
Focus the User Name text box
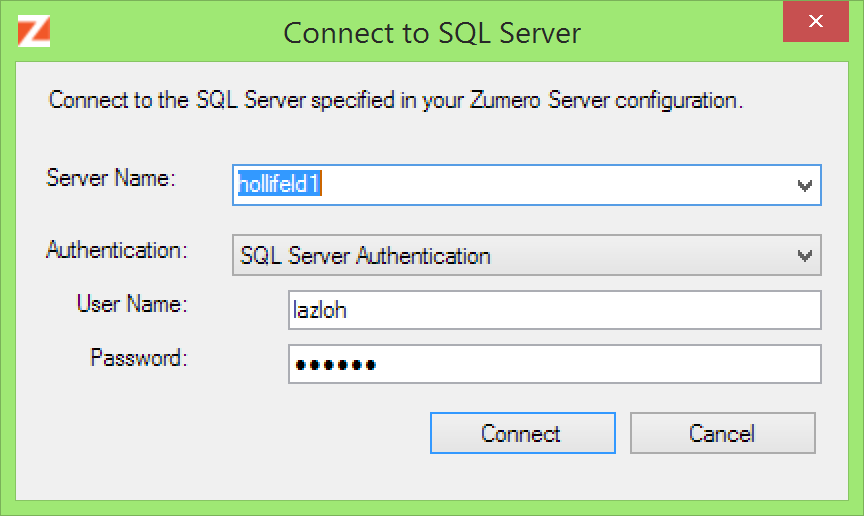tap(554, 310)
